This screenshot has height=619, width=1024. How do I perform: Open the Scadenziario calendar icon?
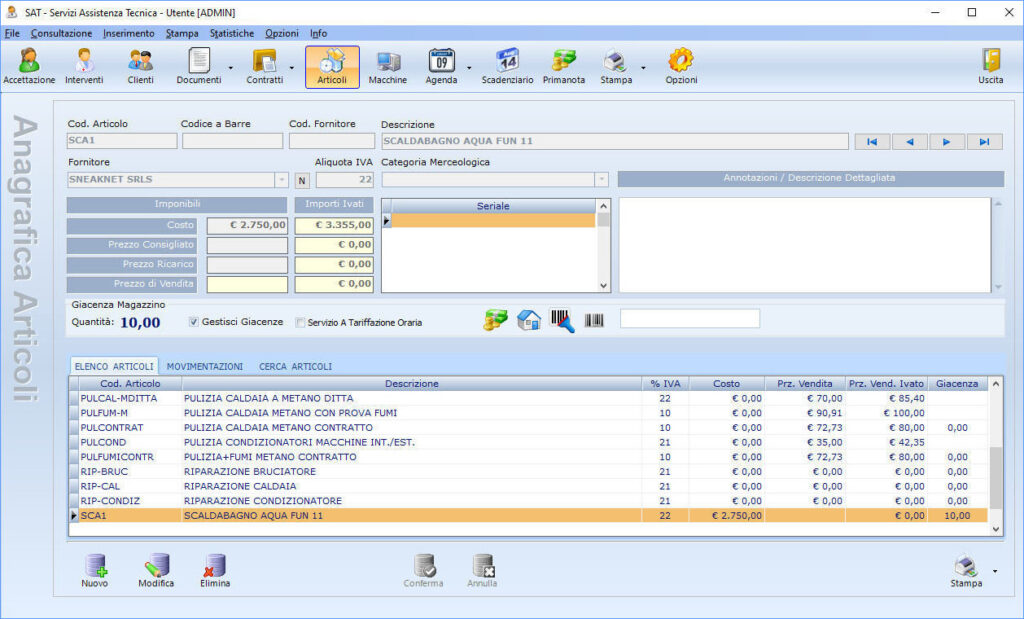[x=507, y=67]
